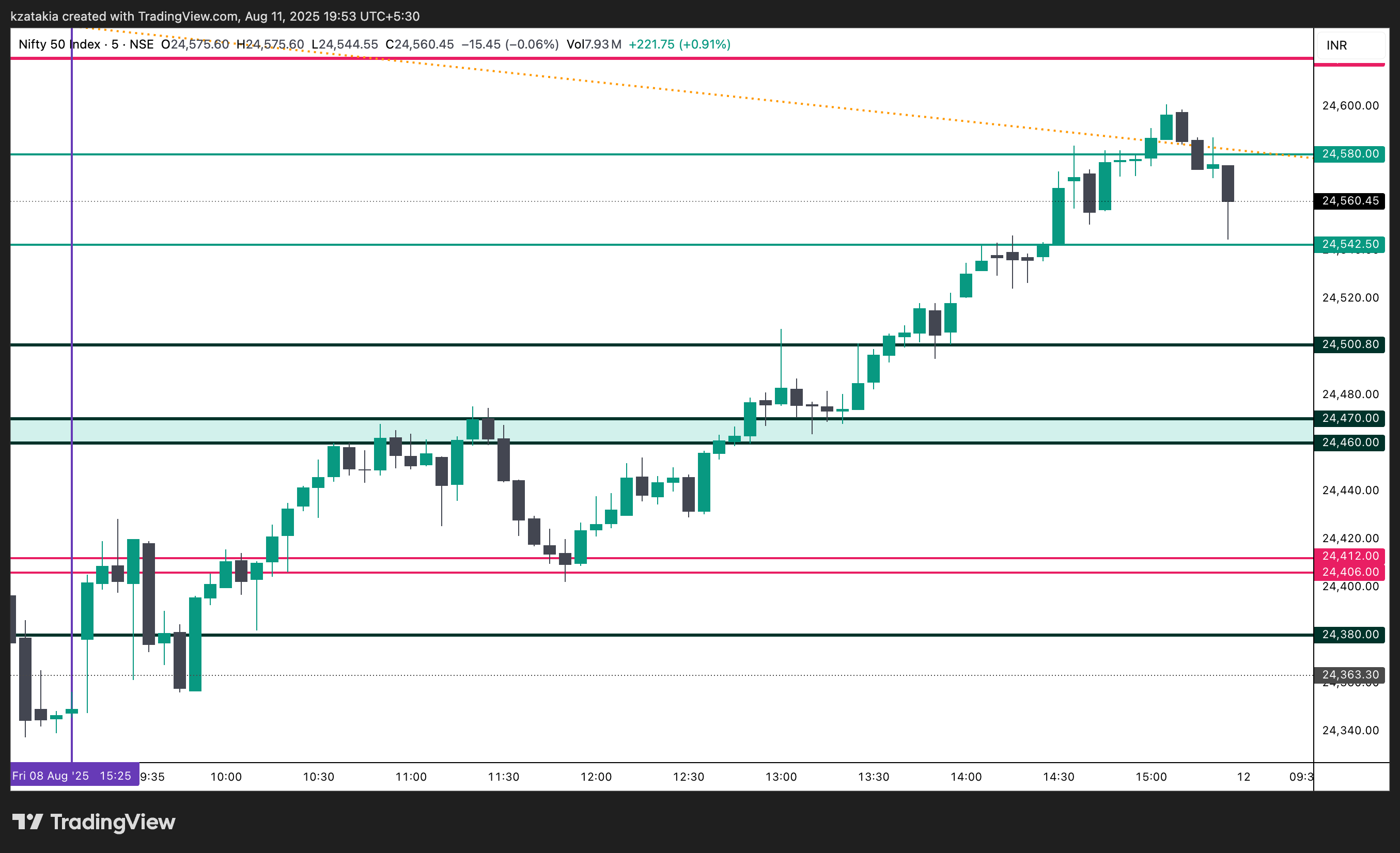
Task: Click the 10:00 time axis label
Action: [226, 777]
